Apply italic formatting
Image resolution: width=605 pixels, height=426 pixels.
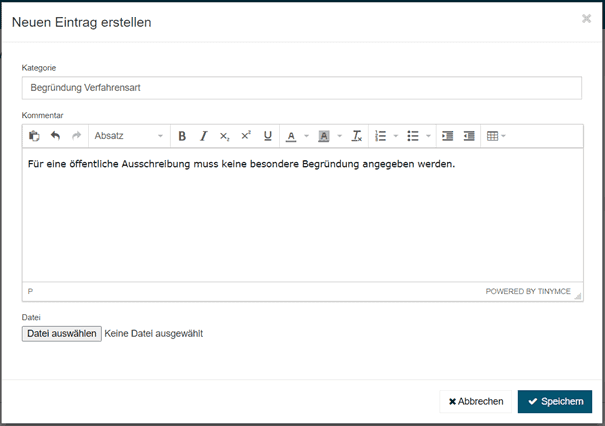(203, 136)
